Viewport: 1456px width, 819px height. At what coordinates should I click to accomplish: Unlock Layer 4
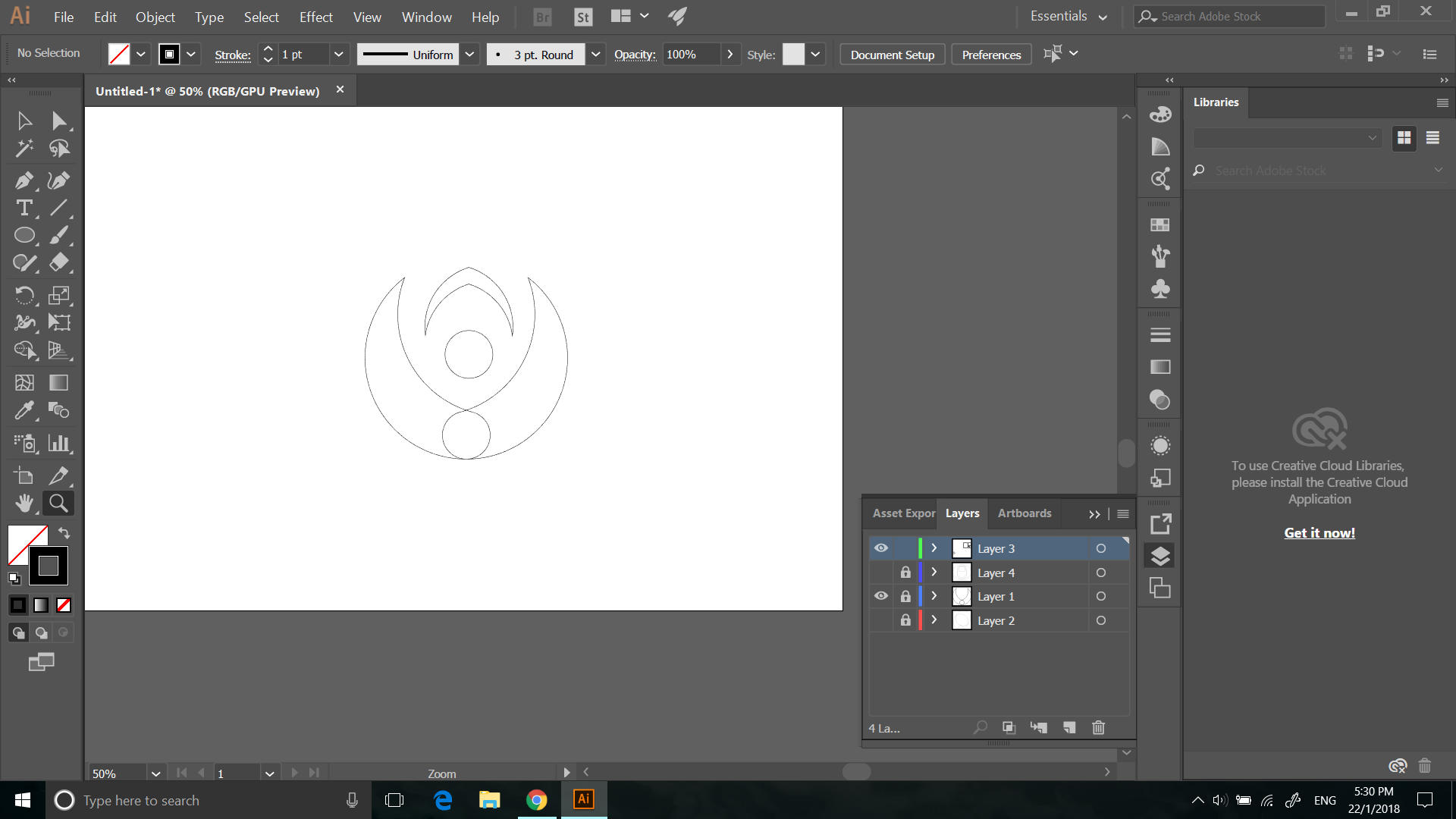(905, 572)
